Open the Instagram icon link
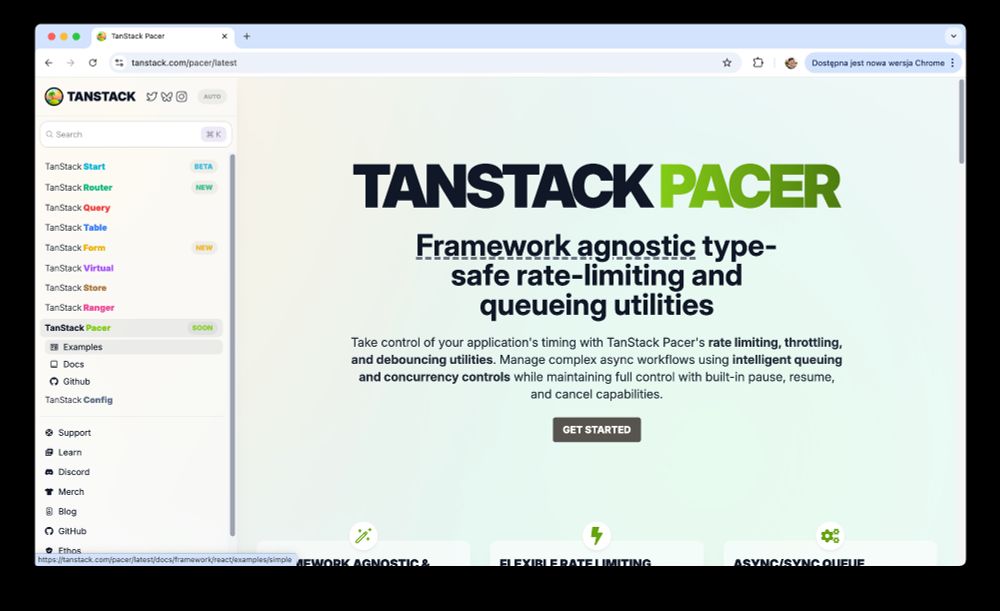Viewport: 1000px width, 611px height. 182,96
